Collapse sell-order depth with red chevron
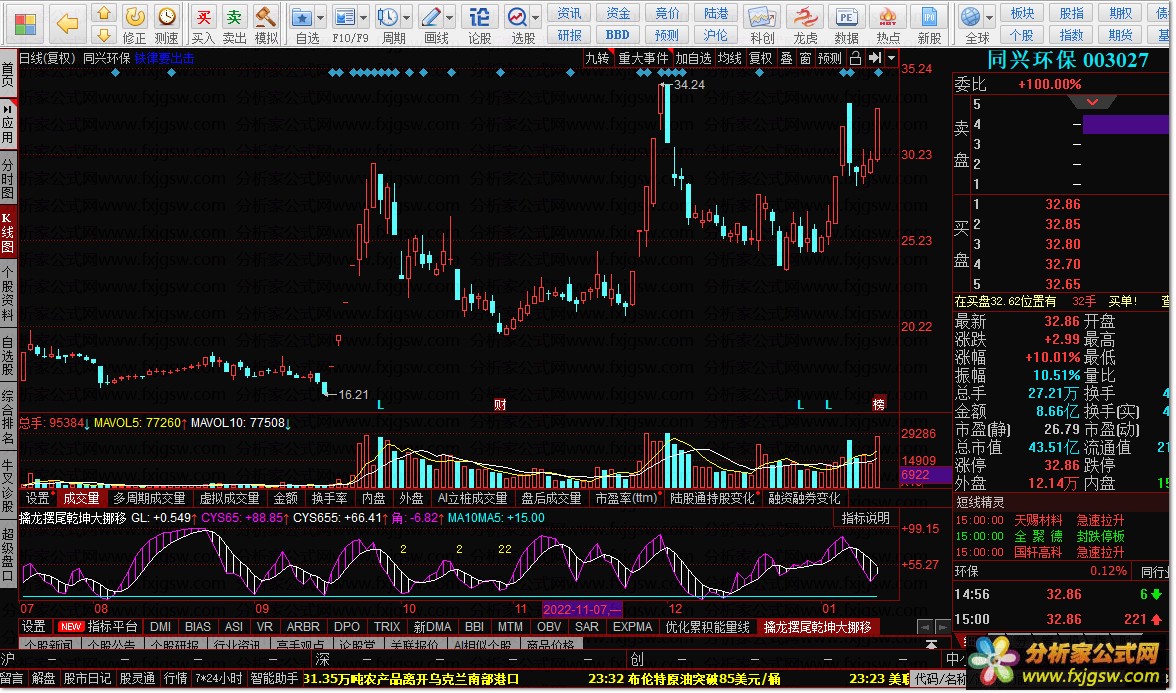Screen dimensions: 1176x693 tap(1092, 101)
